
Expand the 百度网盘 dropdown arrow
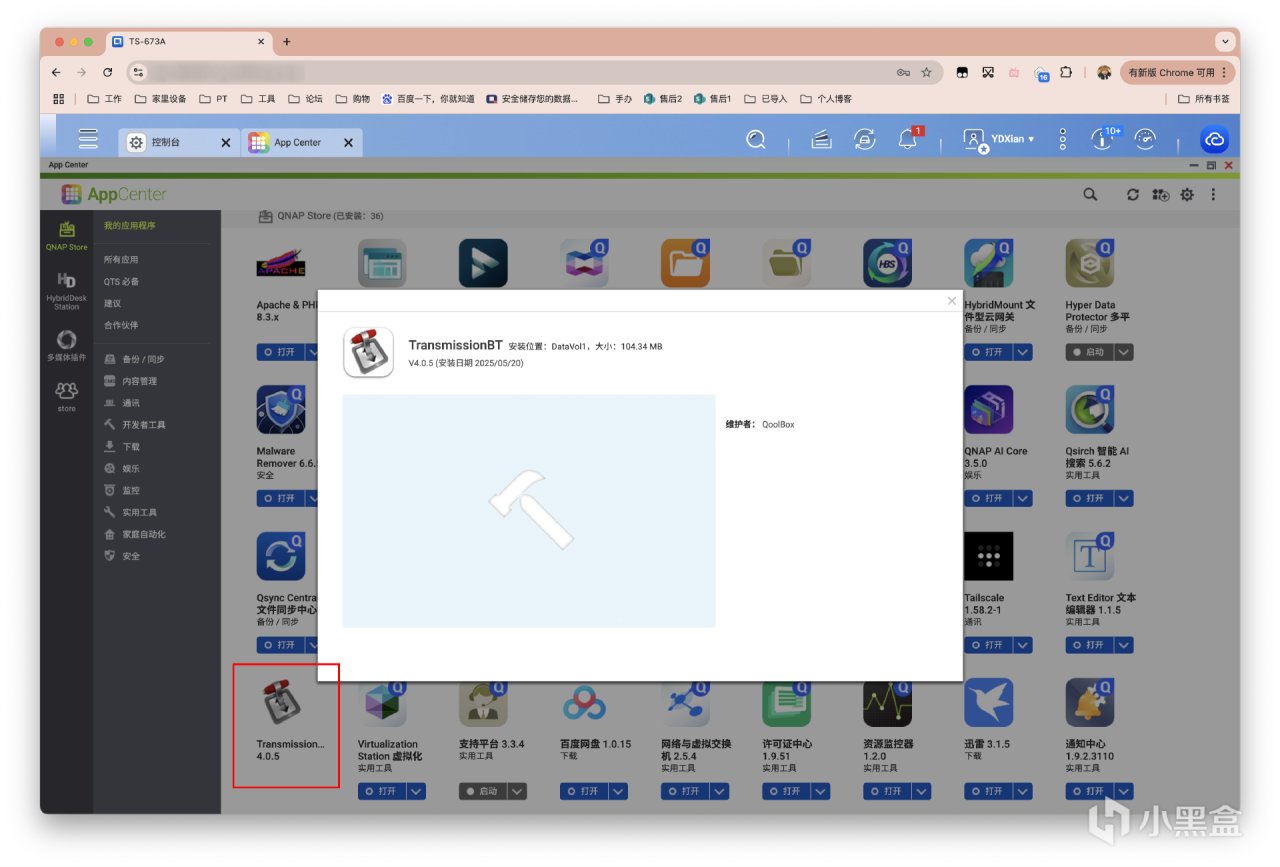(x=619, y=791)
